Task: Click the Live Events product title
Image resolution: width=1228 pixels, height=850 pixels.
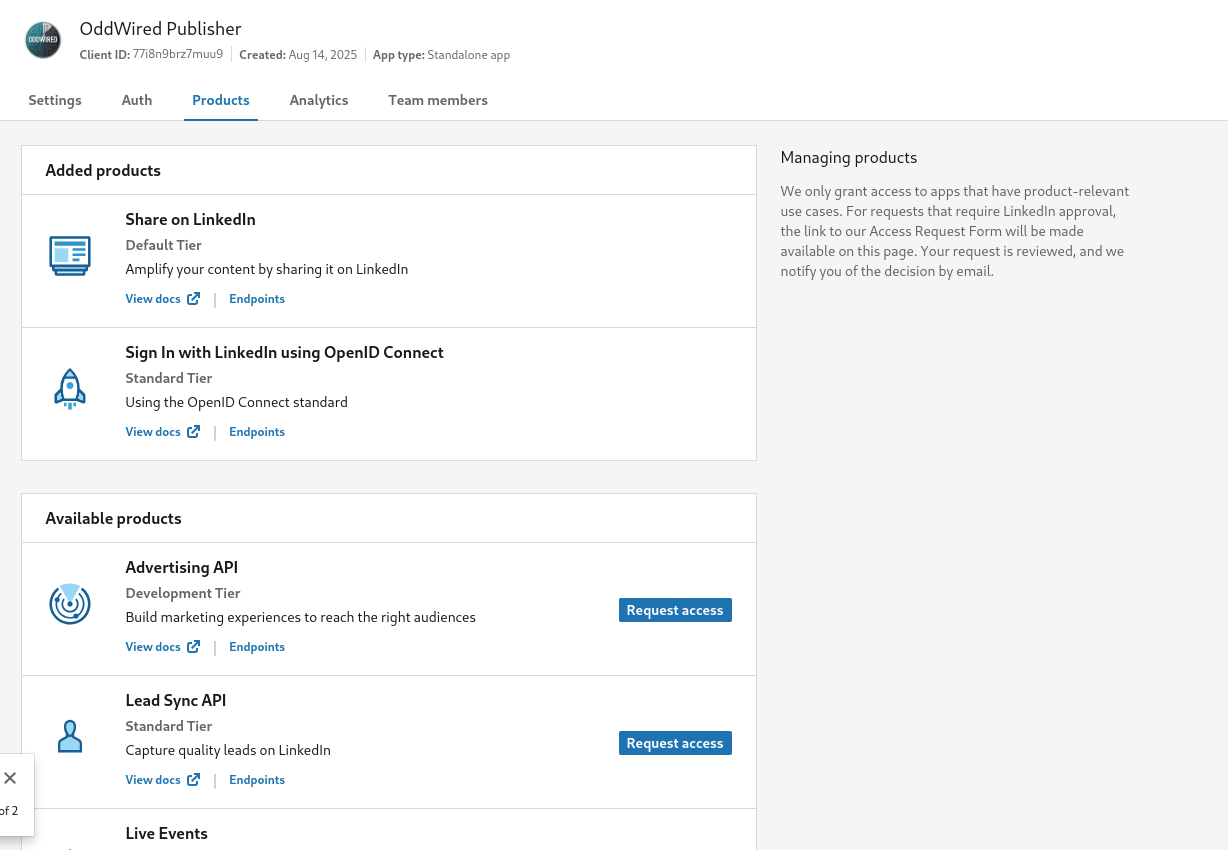Action: tap(166, 834)
